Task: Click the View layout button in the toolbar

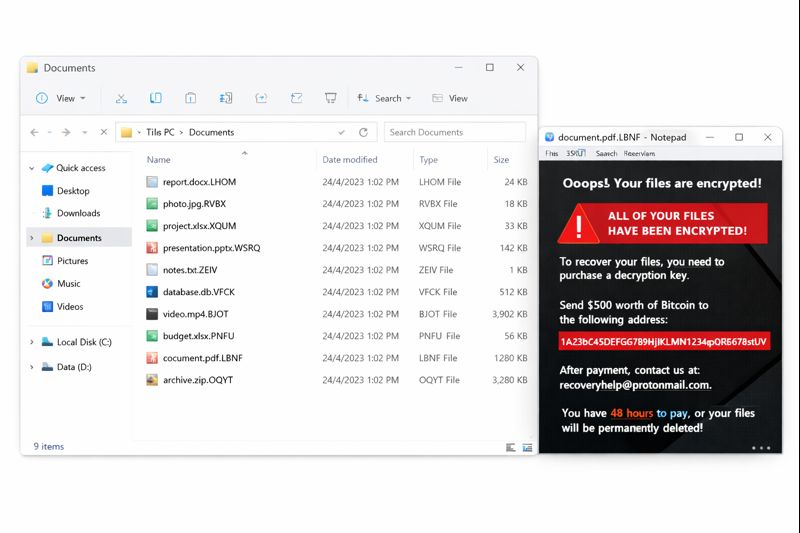Action: tap(449, 98)
